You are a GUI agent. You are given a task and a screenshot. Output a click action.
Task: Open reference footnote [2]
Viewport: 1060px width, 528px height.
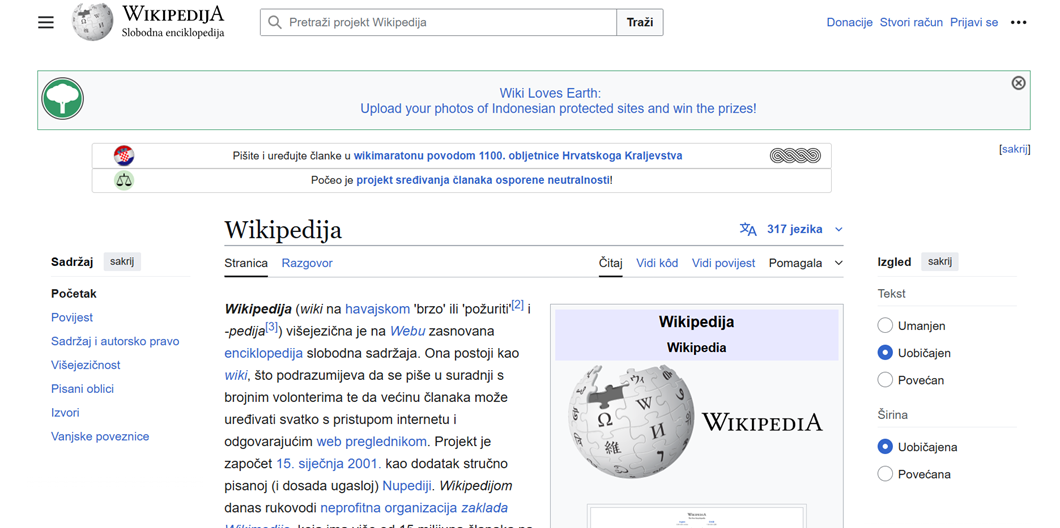(517, 304)
